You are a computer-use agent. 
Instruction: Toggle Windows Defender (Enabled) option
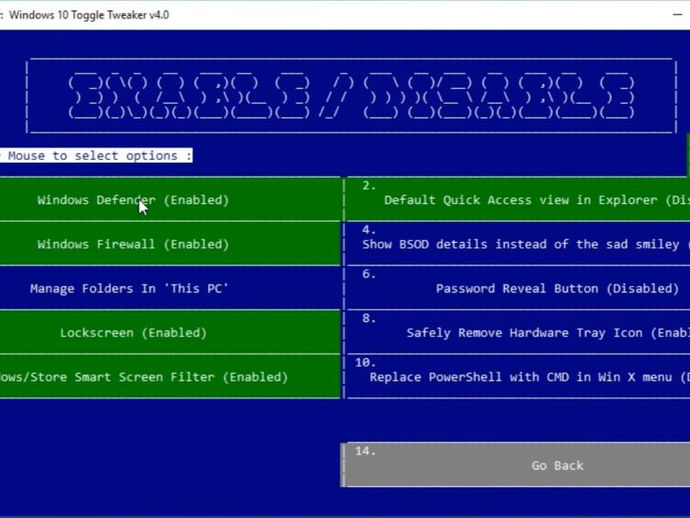(x=170, y=200)
